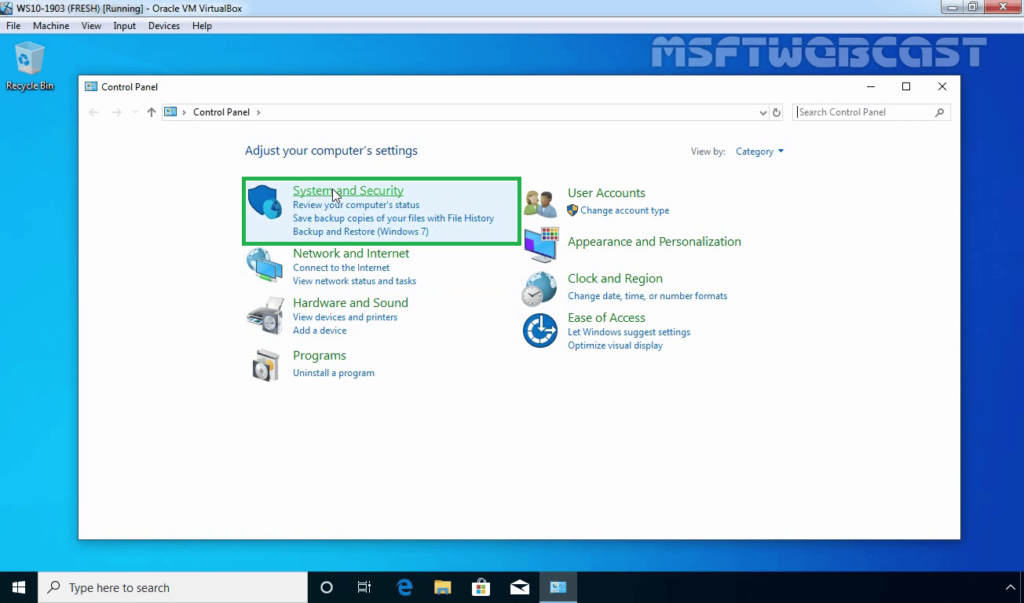Open the Programs disc box icon
The image size is (1024, 603).
click(265, 365)
